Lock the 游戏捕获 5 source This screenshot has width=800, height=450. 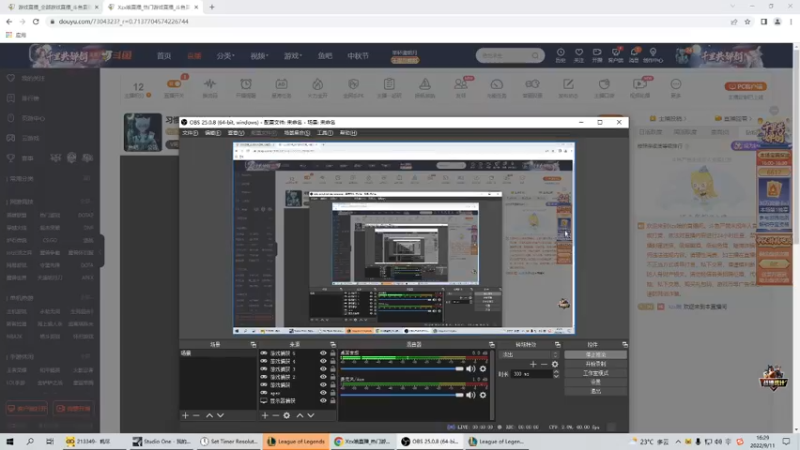pyautogui.click(x=333, y=353)
